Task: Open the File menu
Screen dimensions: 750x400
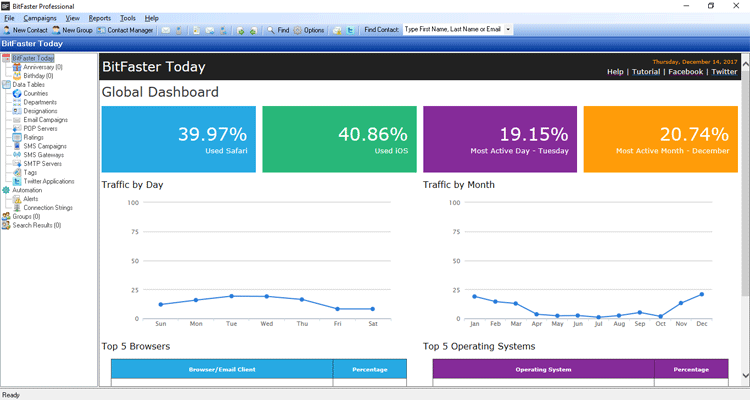Action: point(9,18)
